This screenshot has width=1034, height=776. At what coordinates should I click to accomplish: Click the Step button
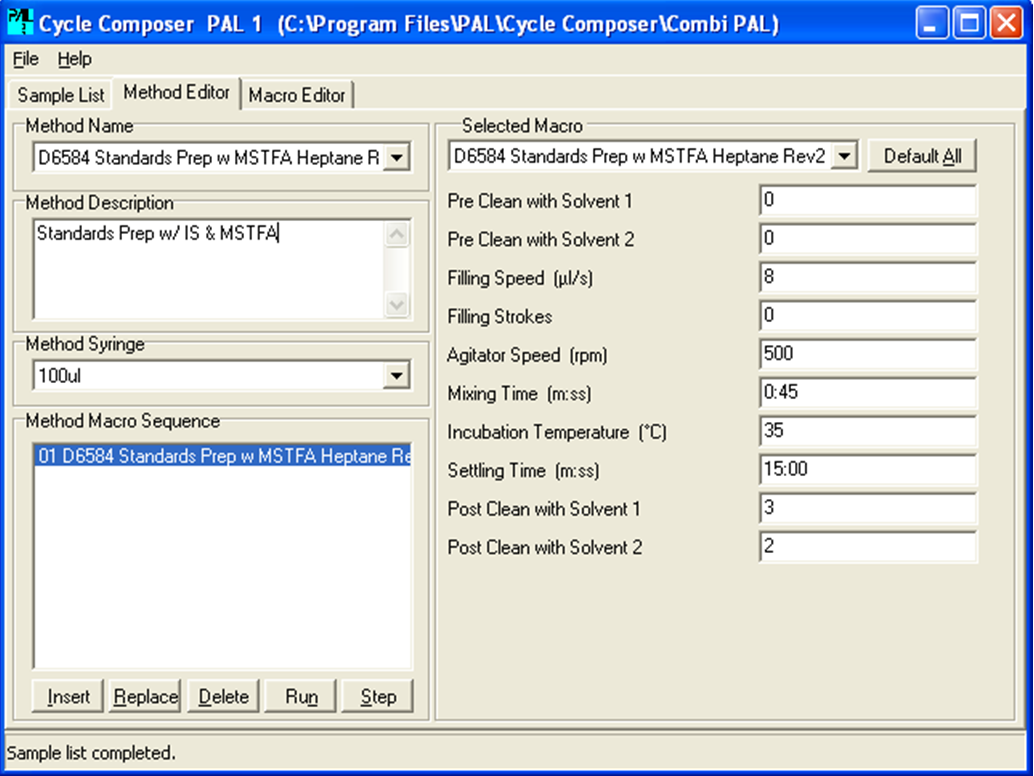pos(378,696)
